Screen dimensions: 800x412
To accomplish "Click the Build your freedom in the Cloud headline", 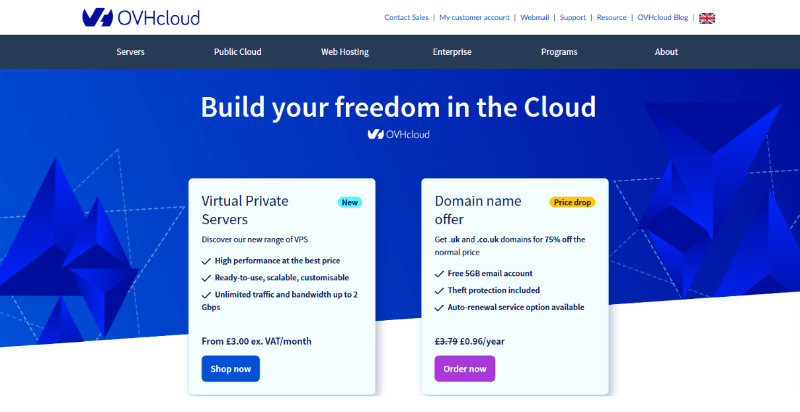I will [398, 107].
